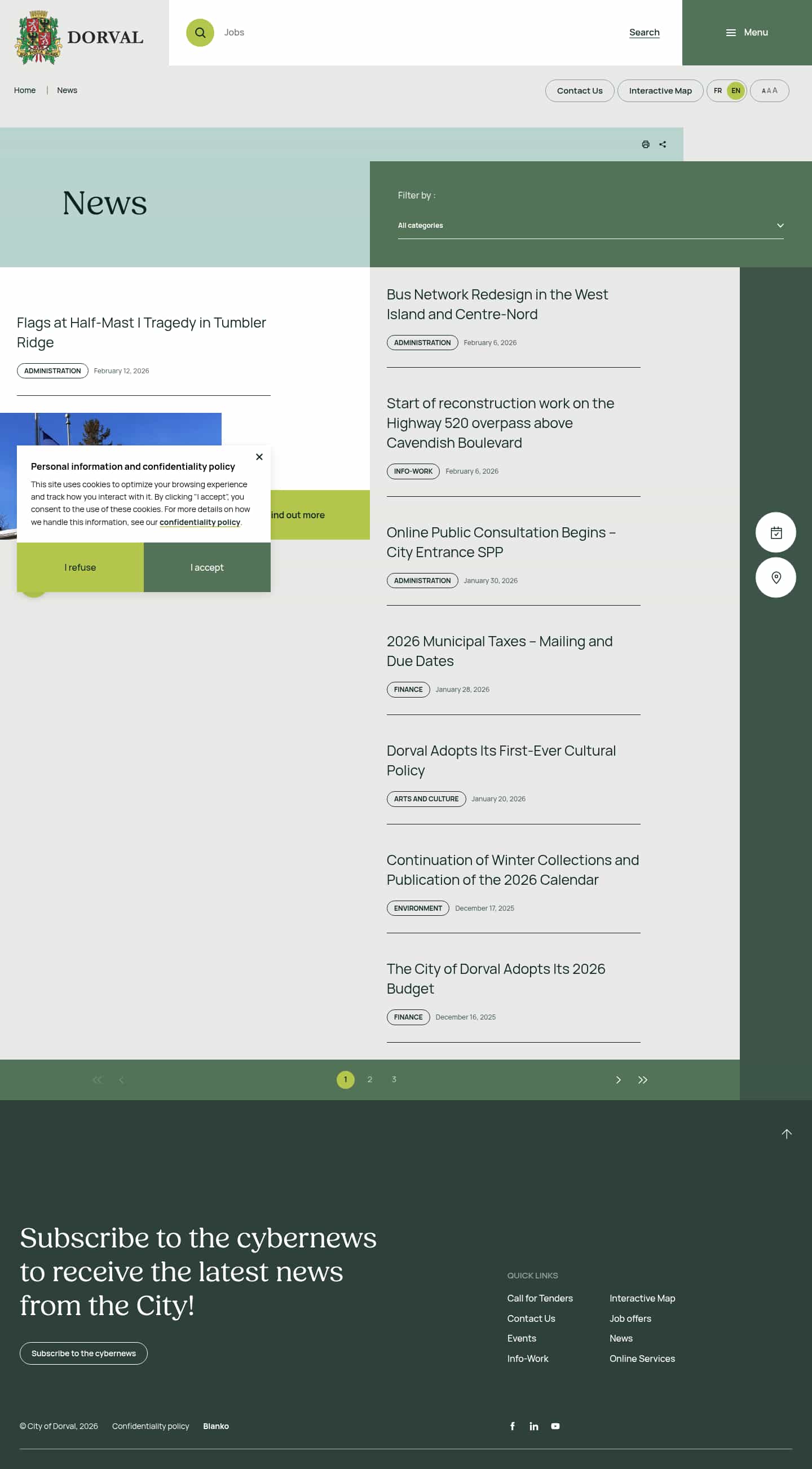Viewport: 812px width, 1469px height.
Task: Click the Dorval coat of arms logo
Action: [x=38, y=37]
